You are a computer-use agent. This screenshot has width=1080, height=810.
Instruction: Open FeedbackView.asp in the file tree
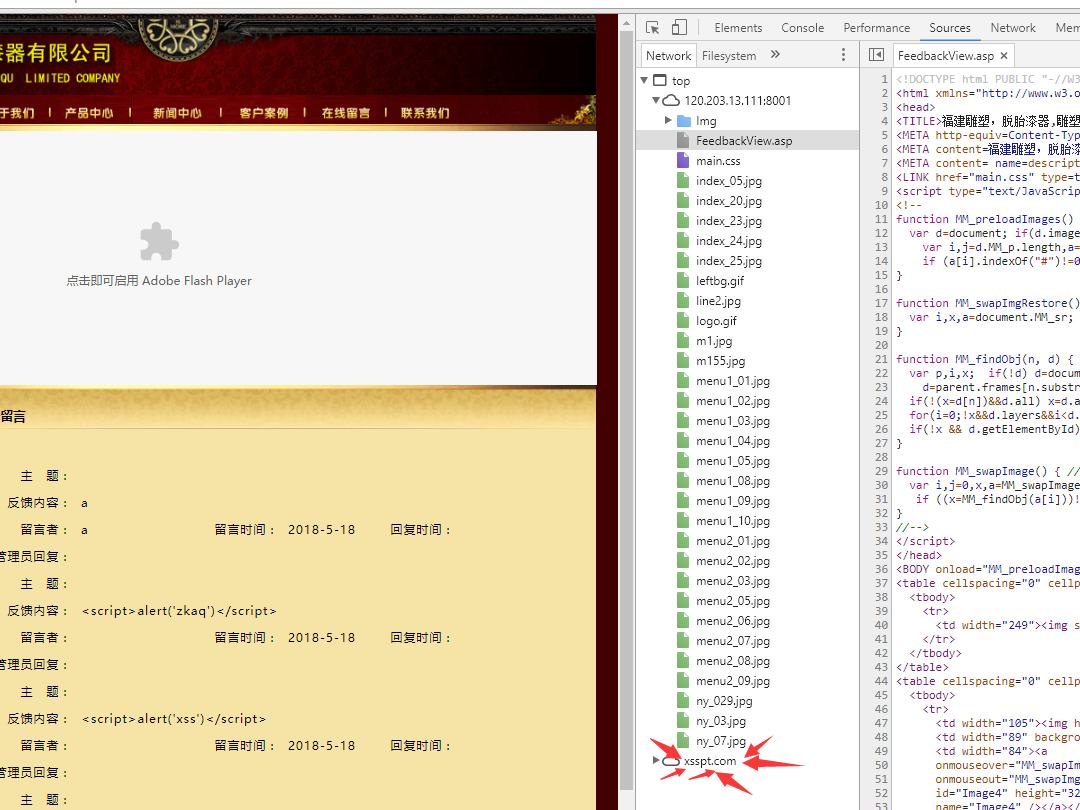(x=744, y=141)
